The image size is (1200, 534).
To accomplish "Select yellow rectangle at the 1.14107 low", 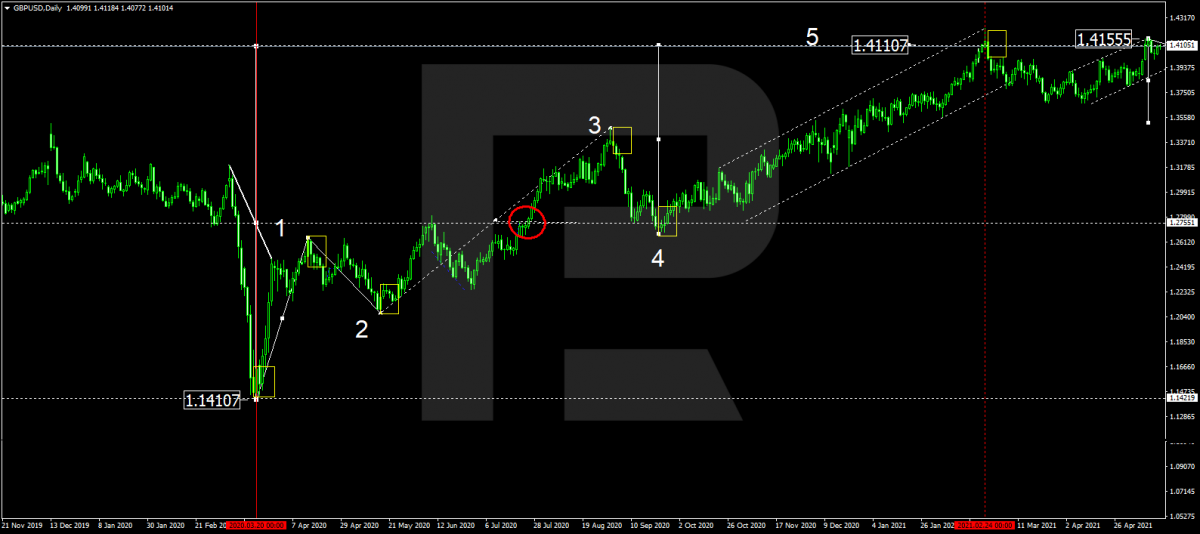I will 265,381.
